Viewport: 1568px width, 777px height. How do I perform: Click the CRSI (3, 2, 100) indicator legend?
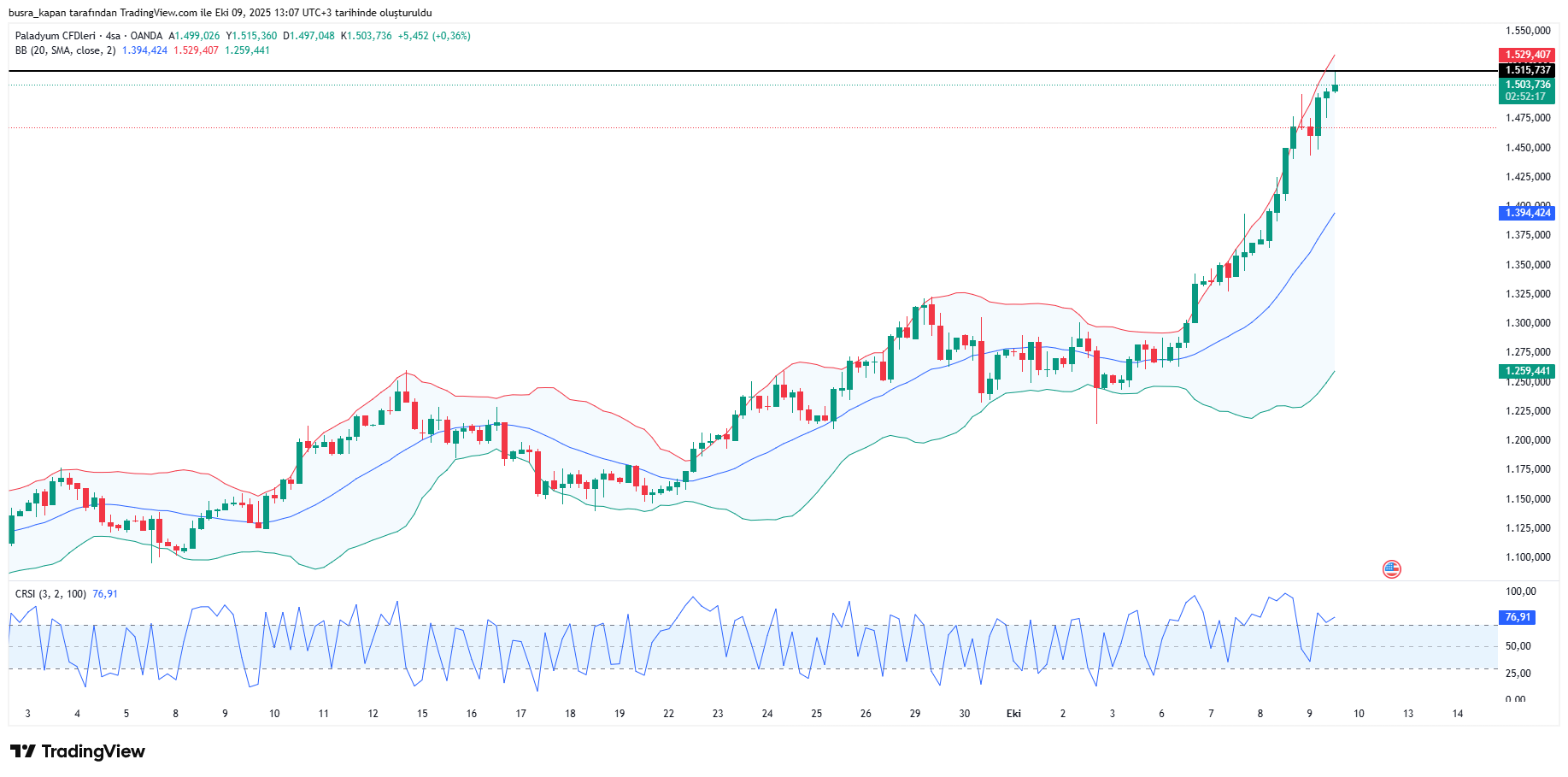pos(50,594)
